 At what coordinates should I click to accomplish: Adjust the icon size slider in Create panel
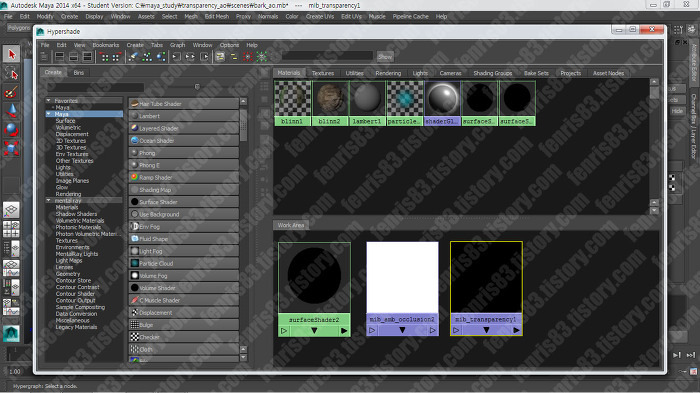197,87
